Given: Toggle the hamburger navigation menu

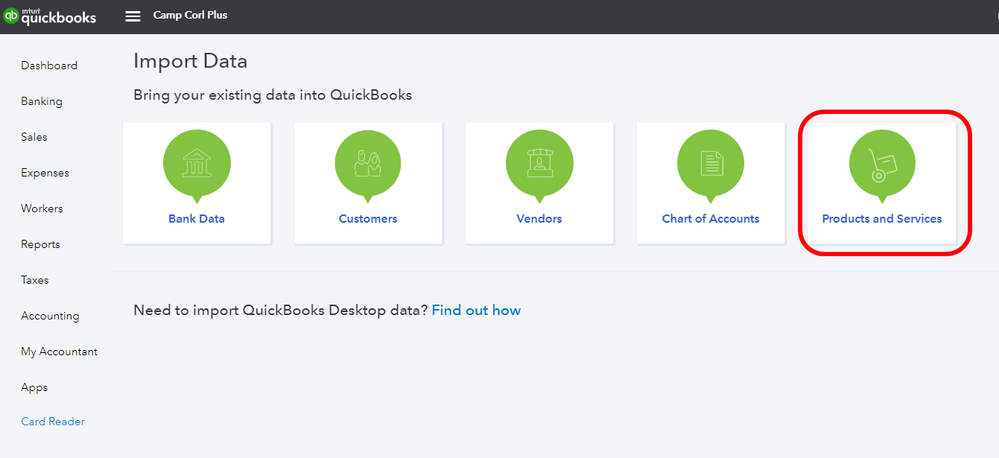Looking at the screenshot, I should (133, 17).
